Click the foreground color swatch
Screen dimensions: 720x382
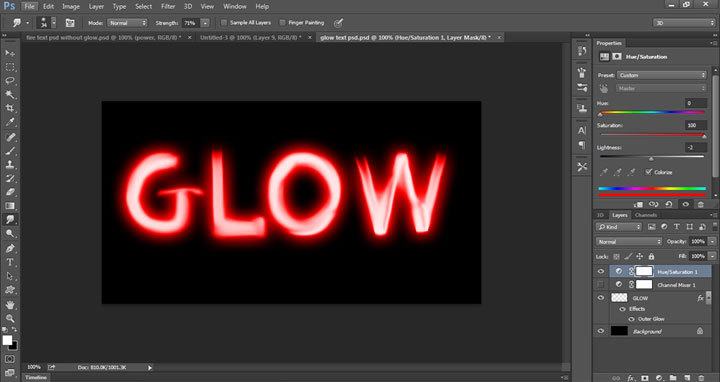[7, 340]
